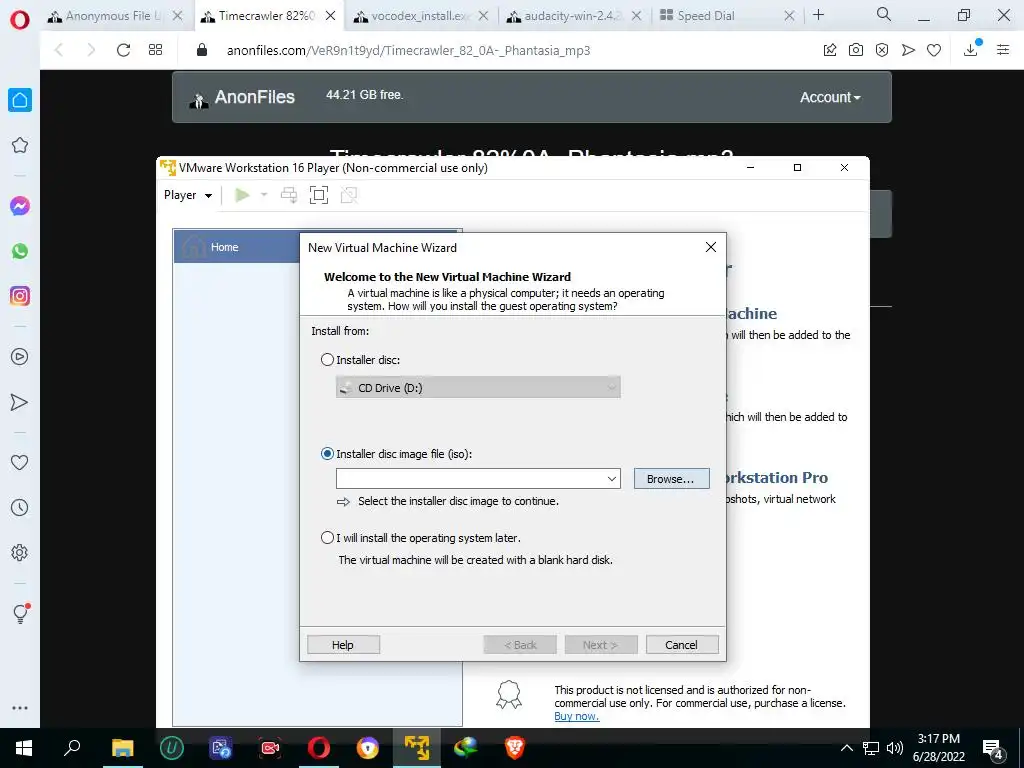The height and width of the screenshot is (768, 1024).
Task: Expand the power options arrow beside play icon
Action: point(264,195)
